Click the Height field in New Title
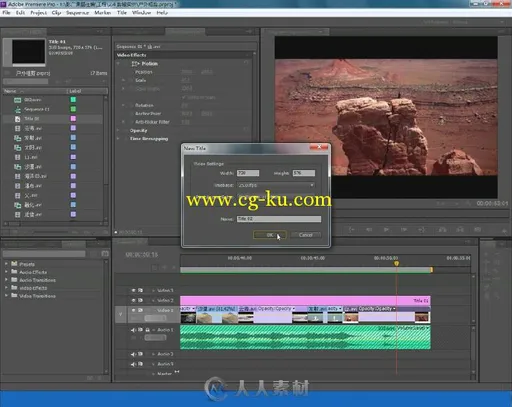Image resolution: width=512 pixels, height=407 pixels. coord(304,173)
